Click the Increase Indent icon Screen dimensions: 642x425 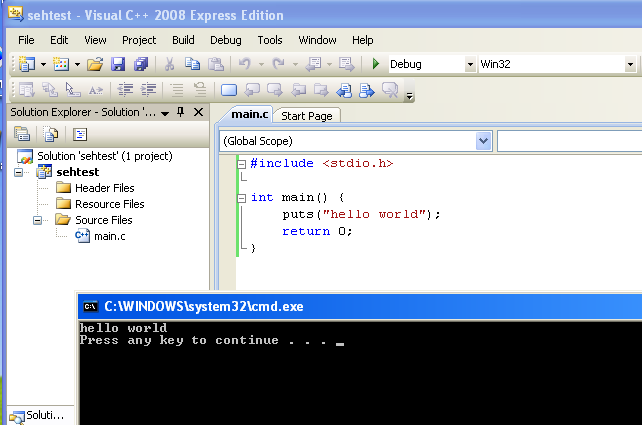tap(148, 89)
